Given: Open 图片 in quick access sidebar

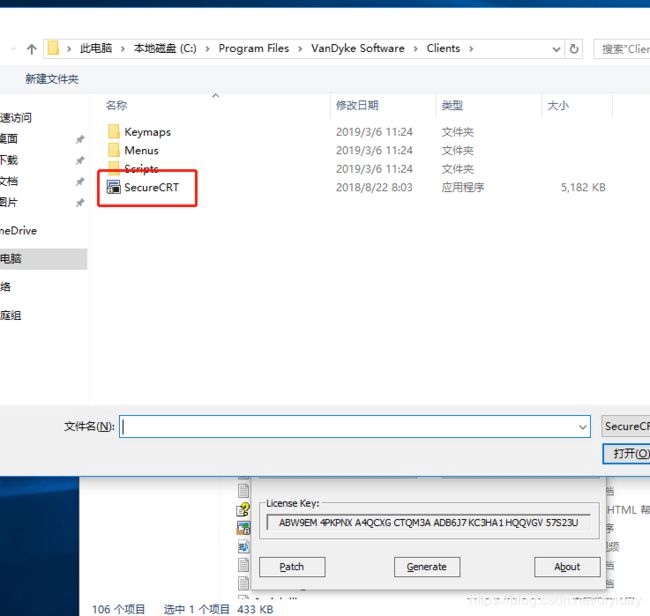Looking at the screenshot, I should [9, 202].
